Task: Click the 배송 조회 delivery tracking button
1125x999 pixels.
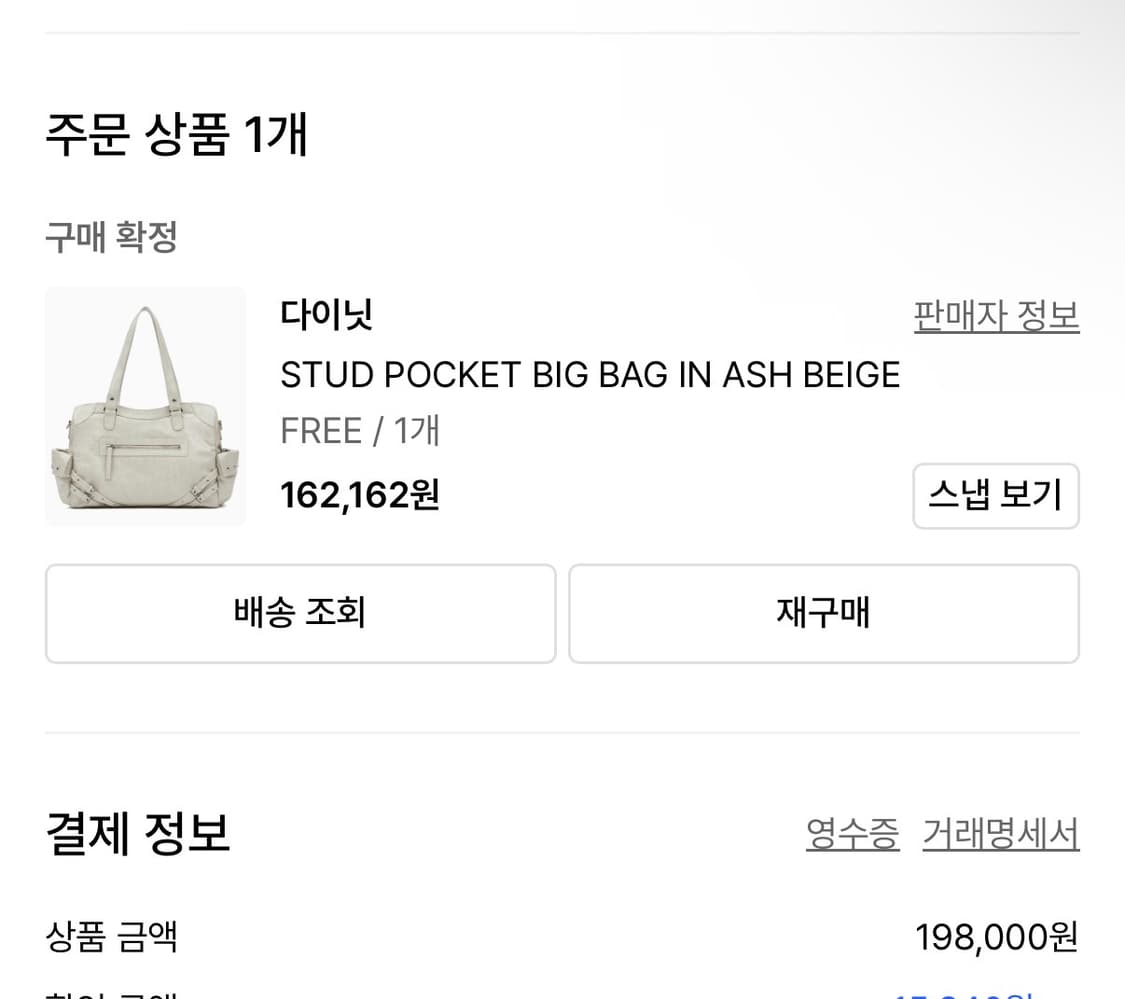Action: 300,613
